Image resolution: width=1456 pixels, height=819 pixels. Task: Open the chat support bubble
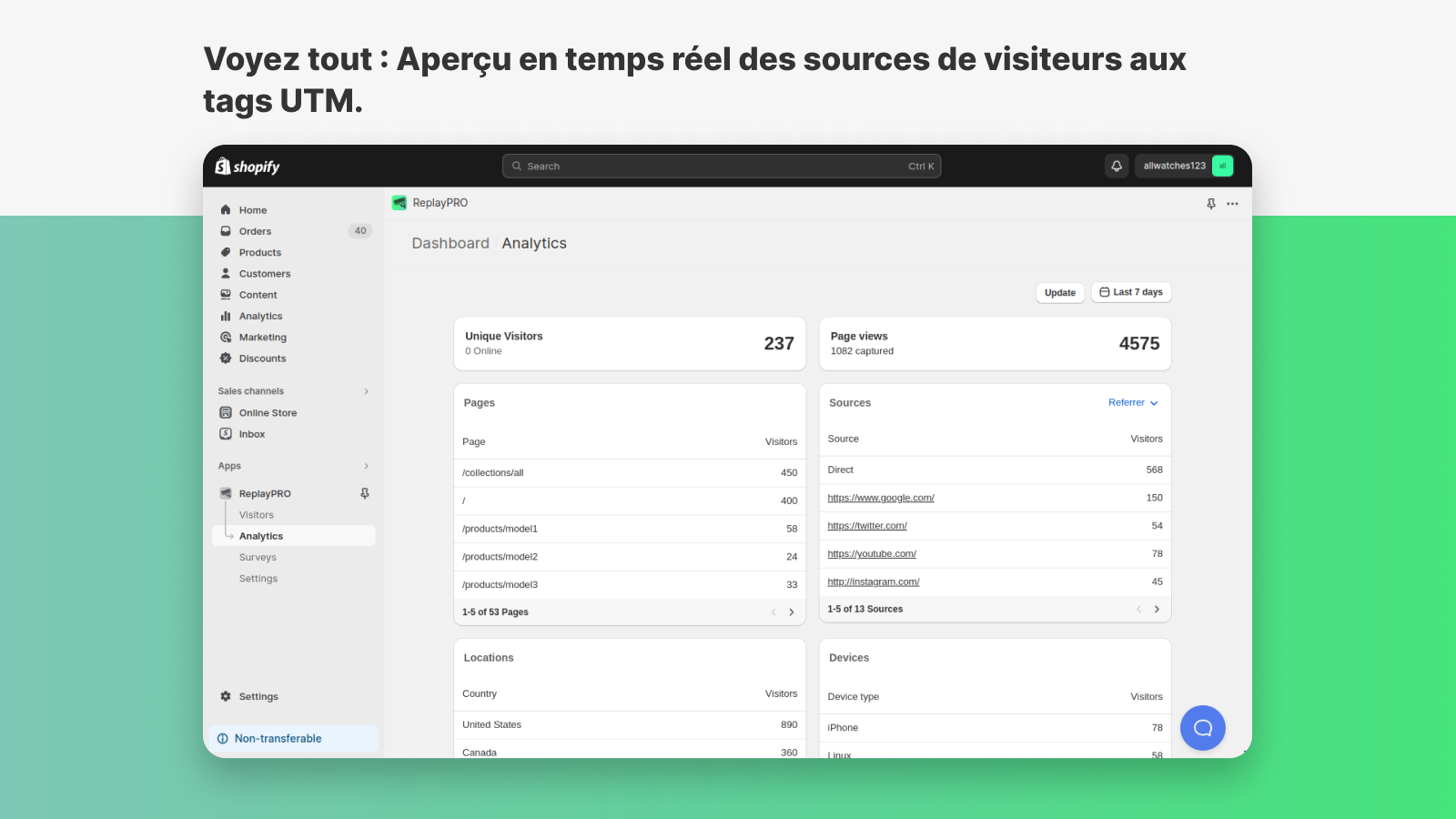1203,728
